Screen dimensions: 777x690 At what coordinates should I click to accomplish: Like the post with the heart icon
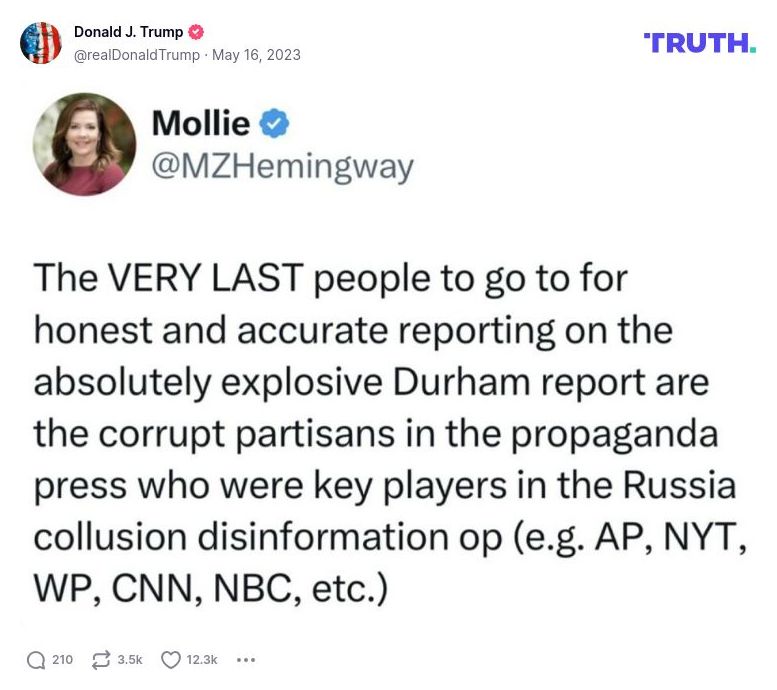[171, 660]
